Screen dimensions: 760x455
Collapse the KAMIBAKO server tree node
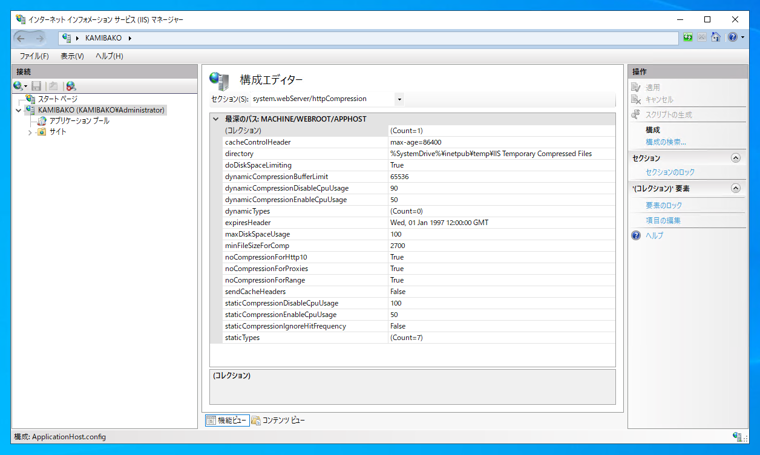(x=18, y=110)
